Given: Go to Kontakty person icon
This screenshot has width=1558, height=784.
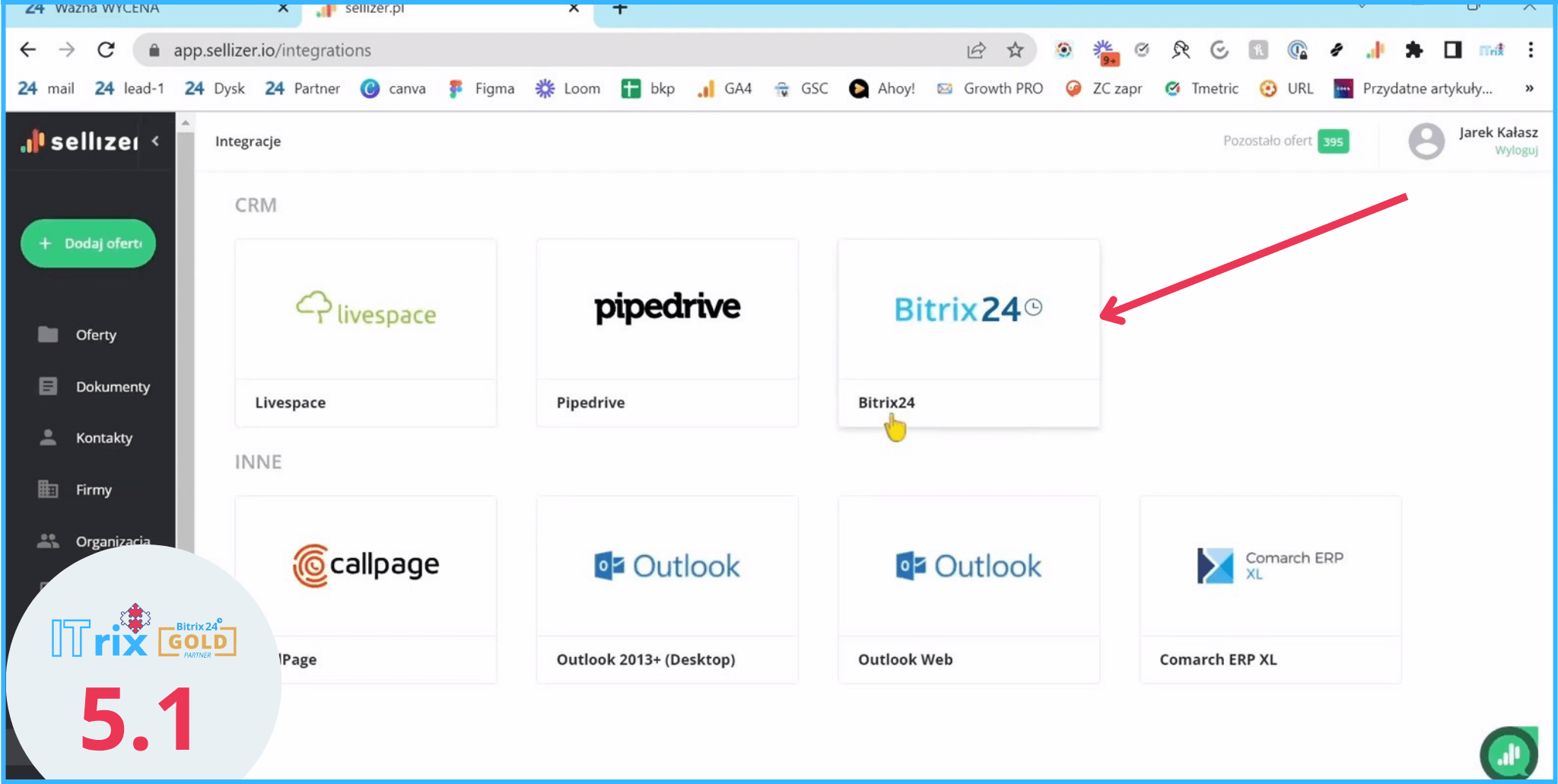Looking at the screenshot, I should click(48, 437).
